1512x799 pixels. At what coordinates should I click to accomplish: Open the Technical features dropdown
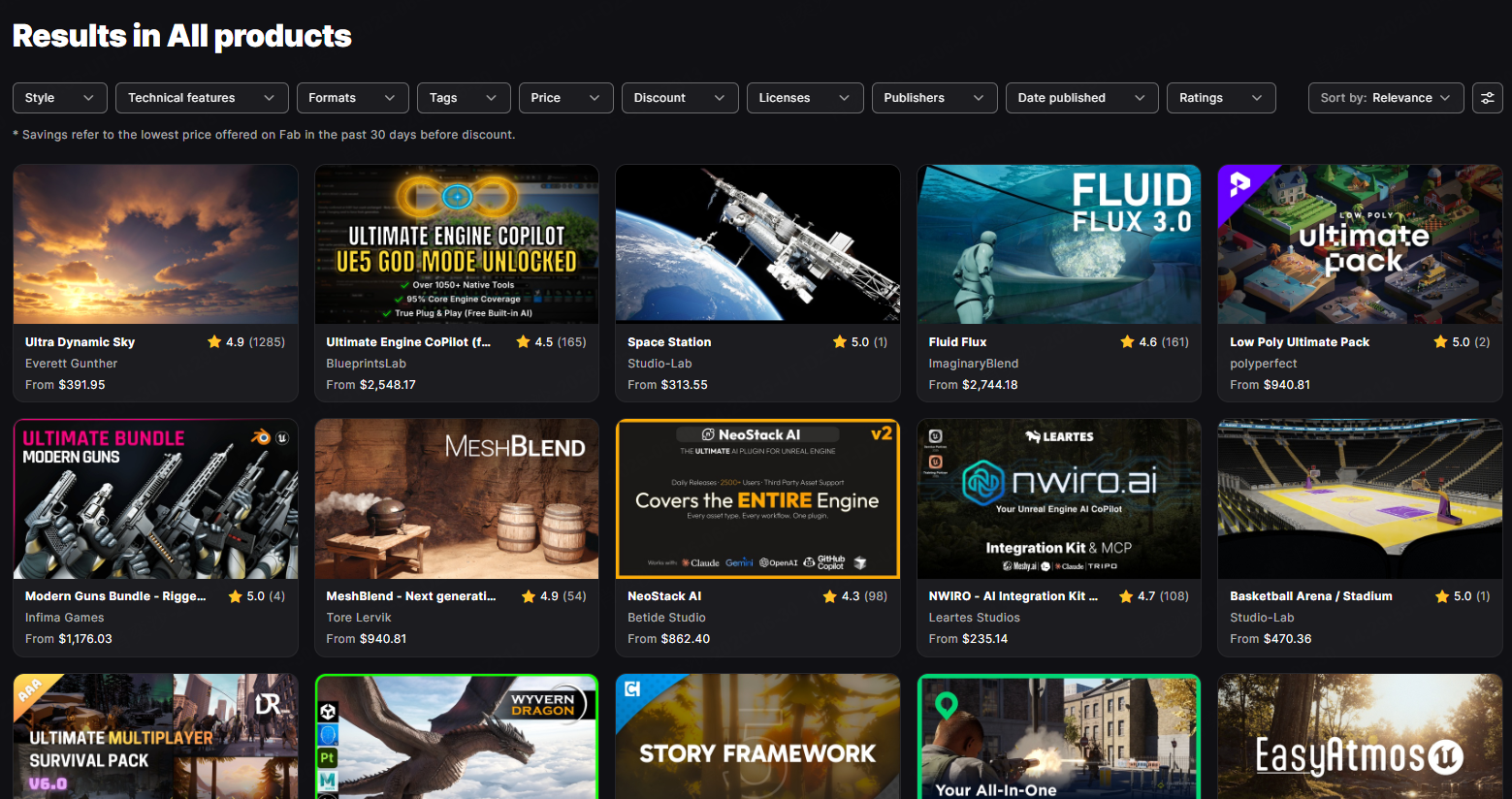coord(202,98)
